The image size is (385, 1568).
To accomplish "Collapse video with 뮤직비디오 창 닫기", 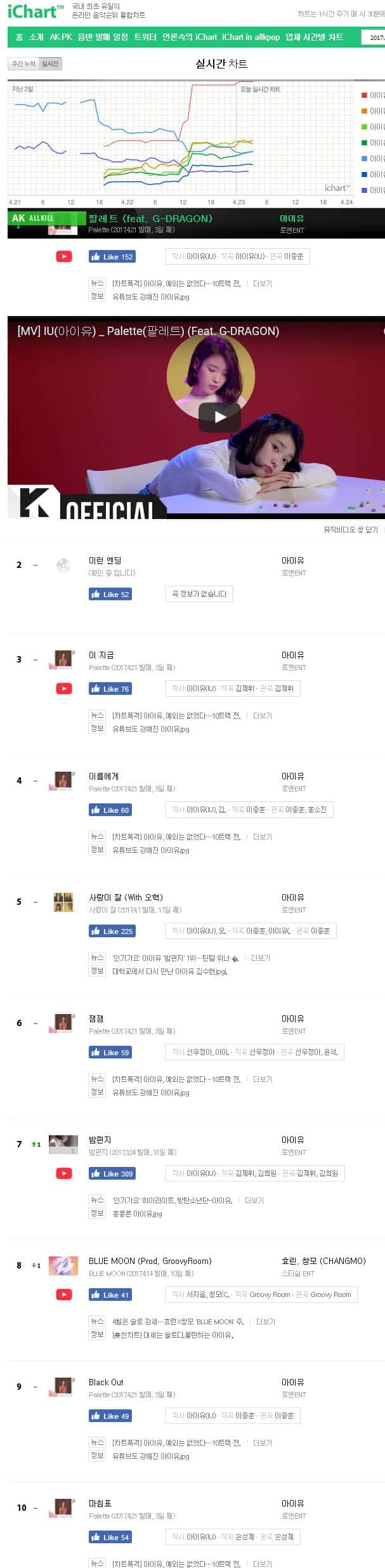I will click(x=351, y=529).
